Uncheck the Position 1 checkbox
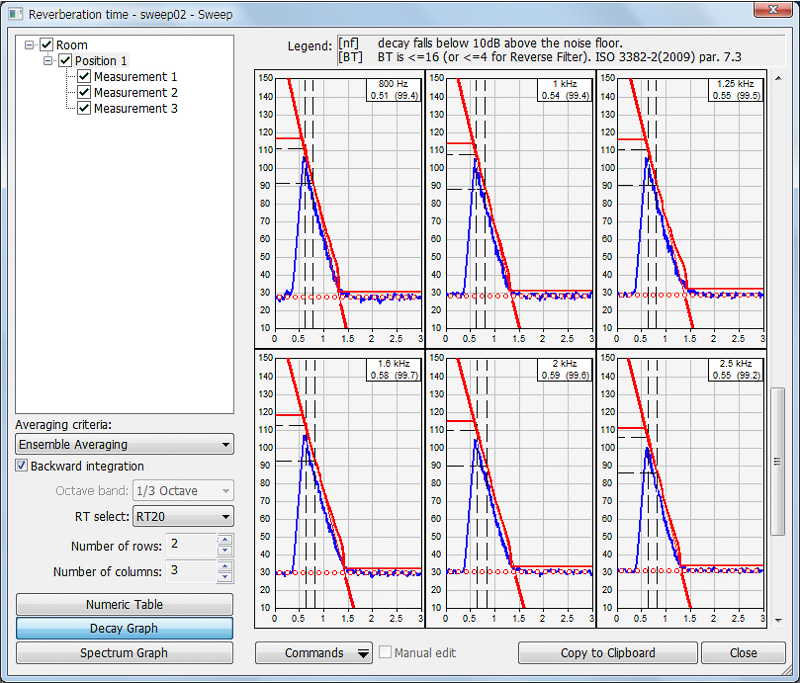This screenshot has height=683, width=800. 65,61
